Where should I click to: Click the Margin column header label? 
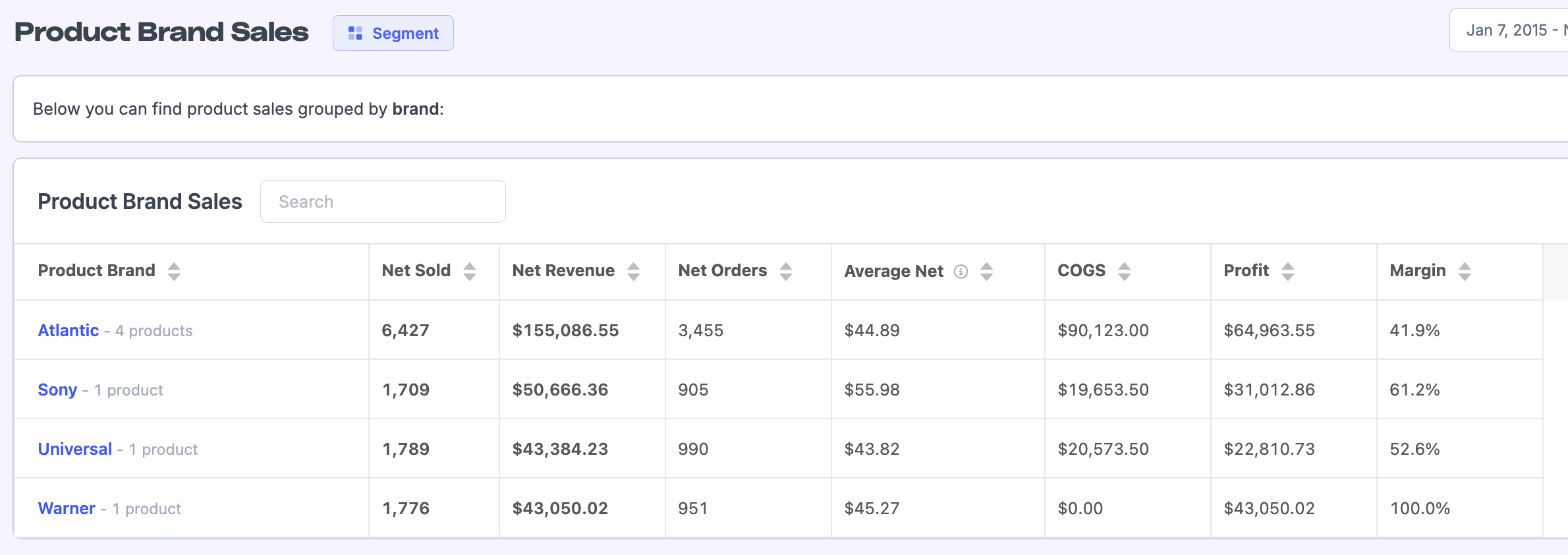point(1417,271)
